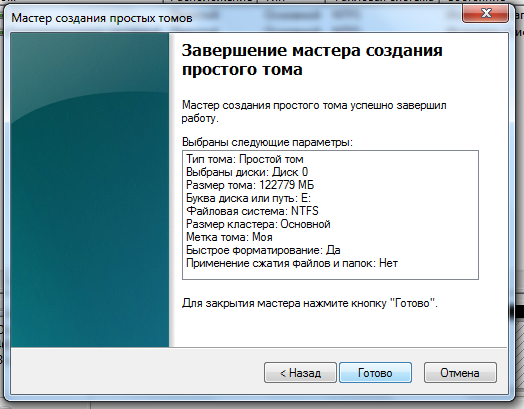Image resolution: width=524 pixels, height=409 pixels.
Task: Select the line 'Быстрое форматирование: Да'
Action: tap(263, 250)
